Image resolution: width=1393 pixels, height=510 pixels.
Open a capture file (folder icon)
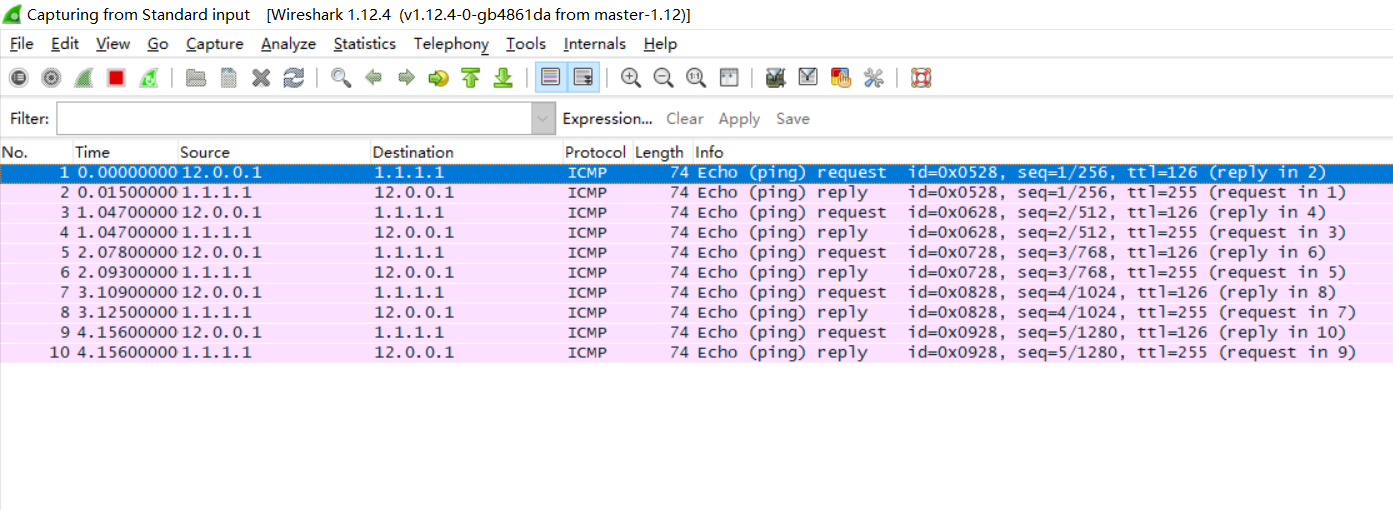(196, 78)
